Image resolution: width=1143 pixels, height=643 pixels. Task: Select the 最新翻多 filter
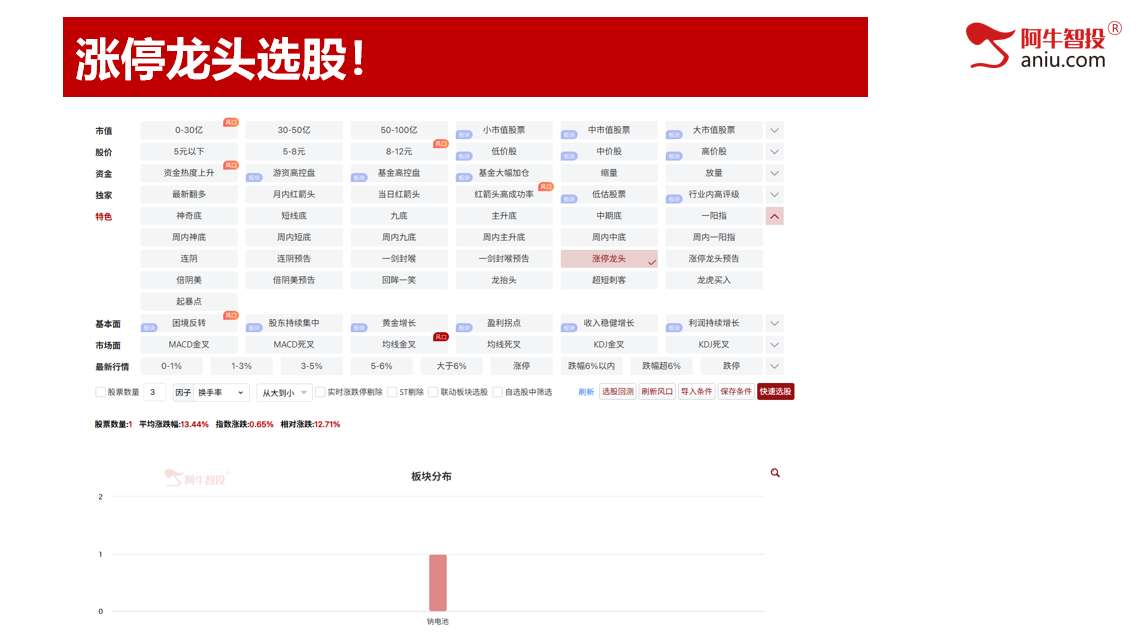pos(189,195)
